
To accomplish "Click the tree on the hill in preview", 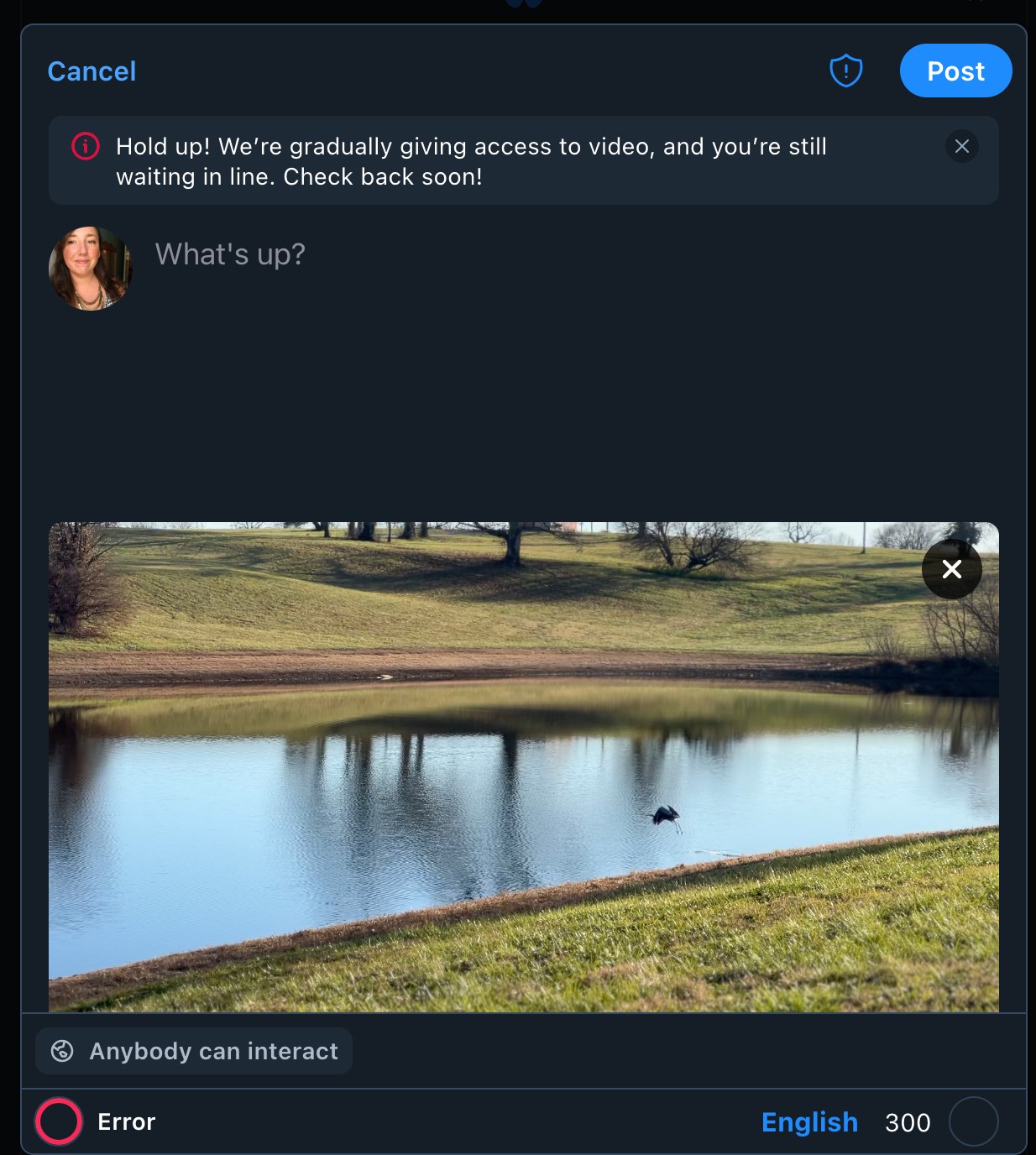I will pyautogui.click(x=510, y=543).
